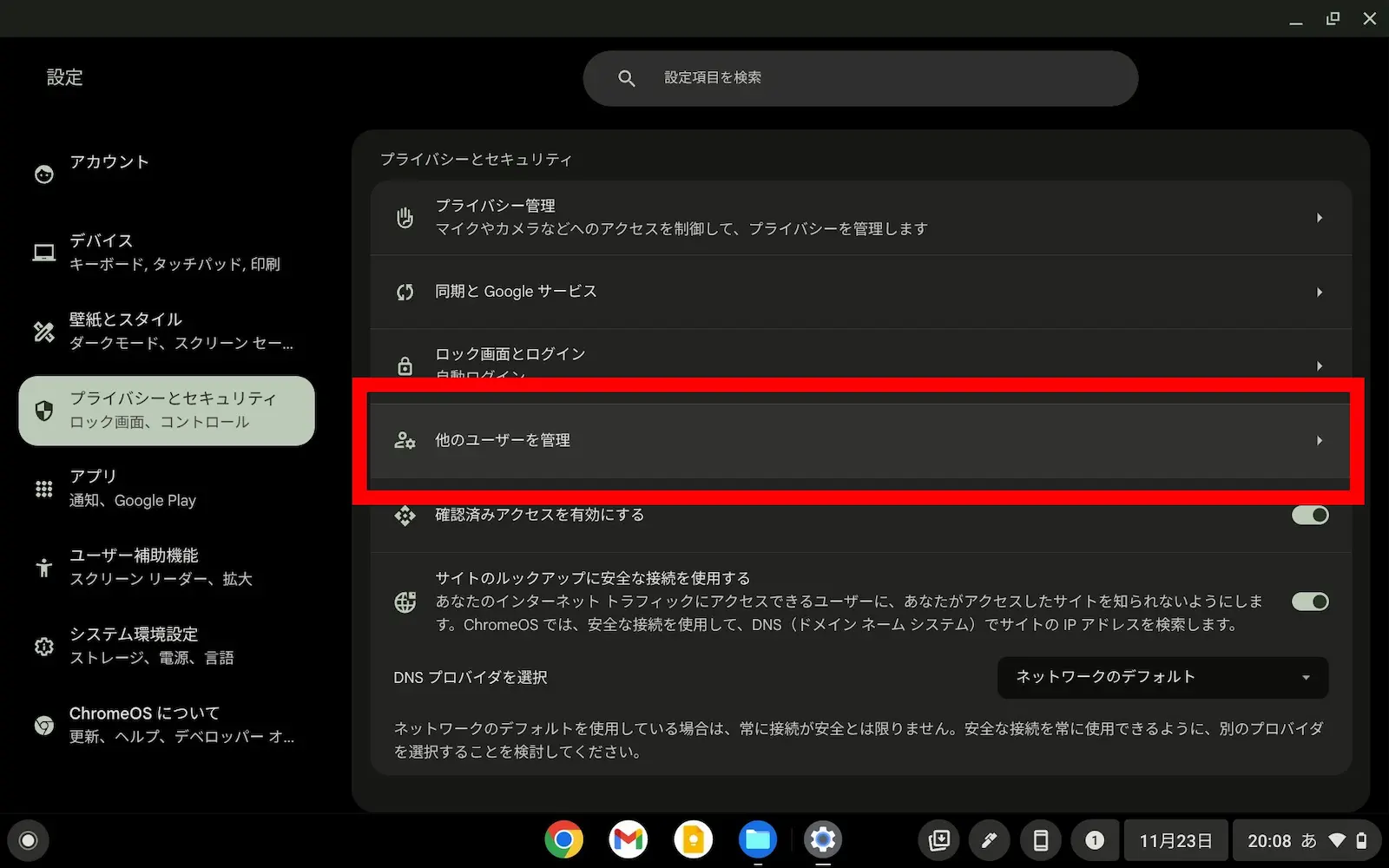
Task: Open Google Keep from the shelf
Action: coord(693,839)
